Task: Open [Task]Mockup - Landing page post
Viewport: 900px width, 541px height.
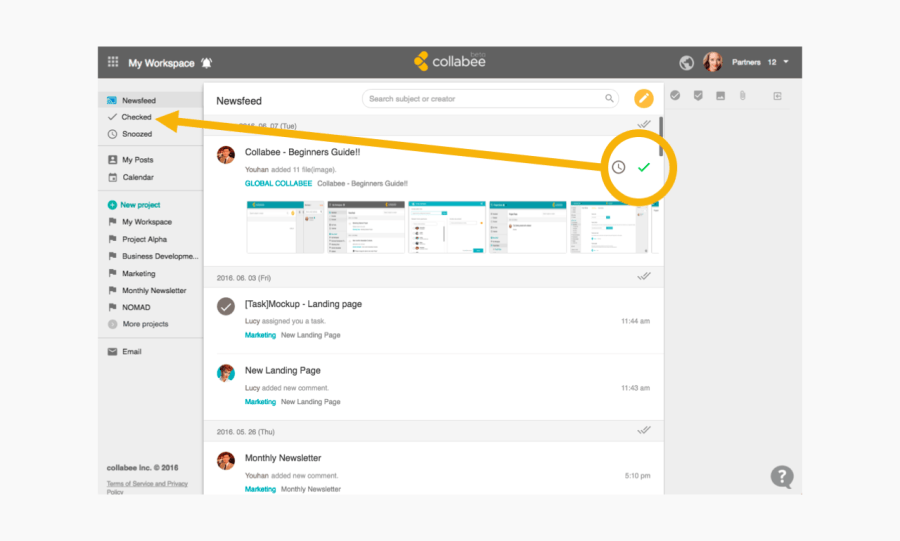Action: [304, 304]
